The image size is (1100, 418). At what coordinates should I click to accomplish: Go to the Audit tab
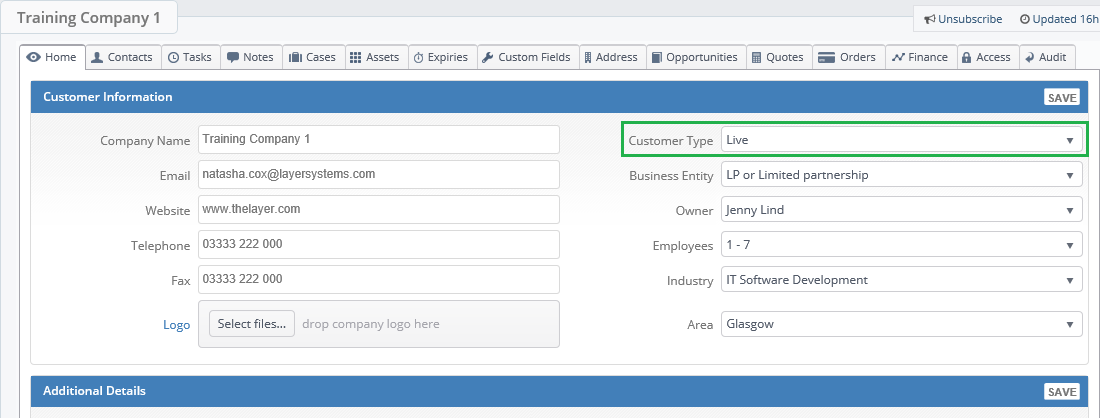(x=1047, y=58)
